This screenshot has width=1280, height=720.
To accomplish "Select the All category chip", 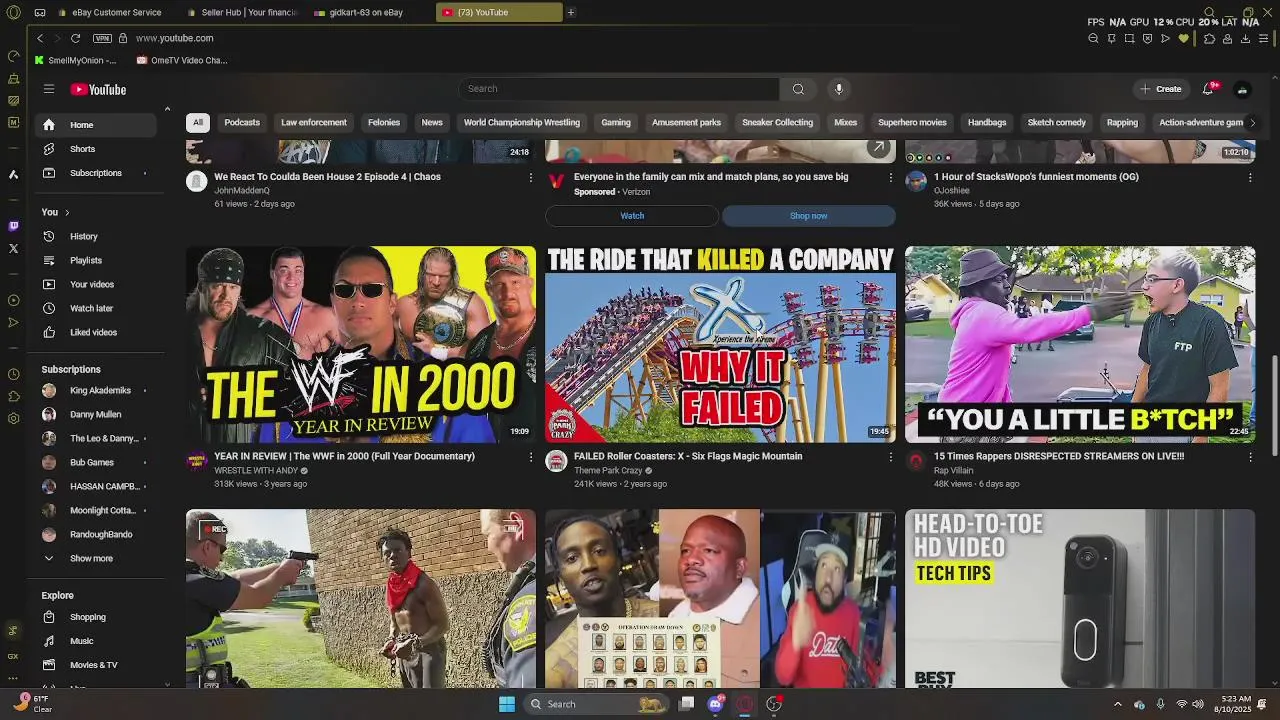I will 198,123.
